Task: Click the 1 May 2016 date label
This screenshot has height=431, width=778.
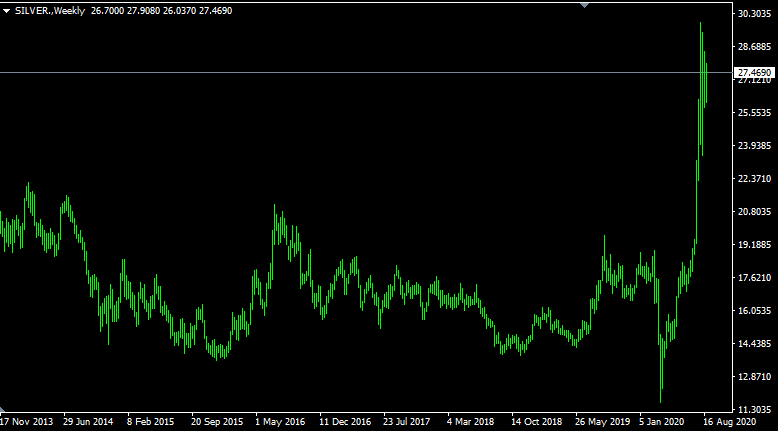Action: (280, 422)
